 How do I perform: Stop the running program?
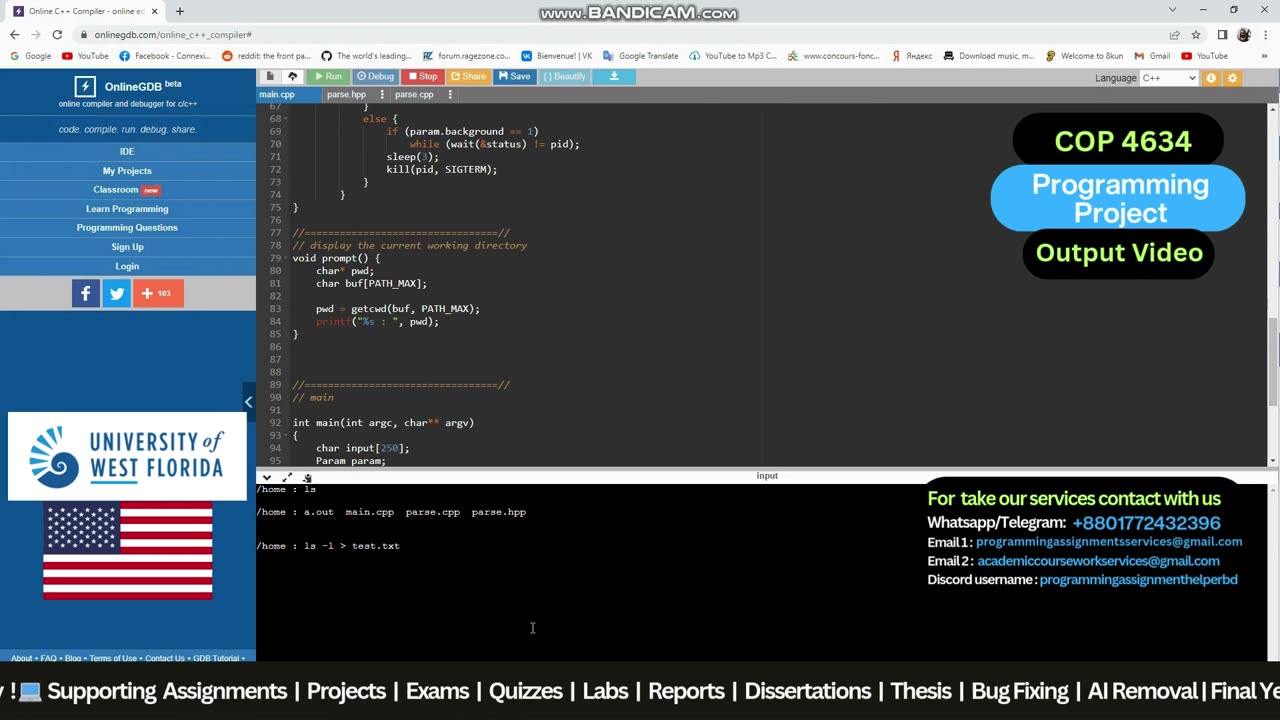[422, 76]
